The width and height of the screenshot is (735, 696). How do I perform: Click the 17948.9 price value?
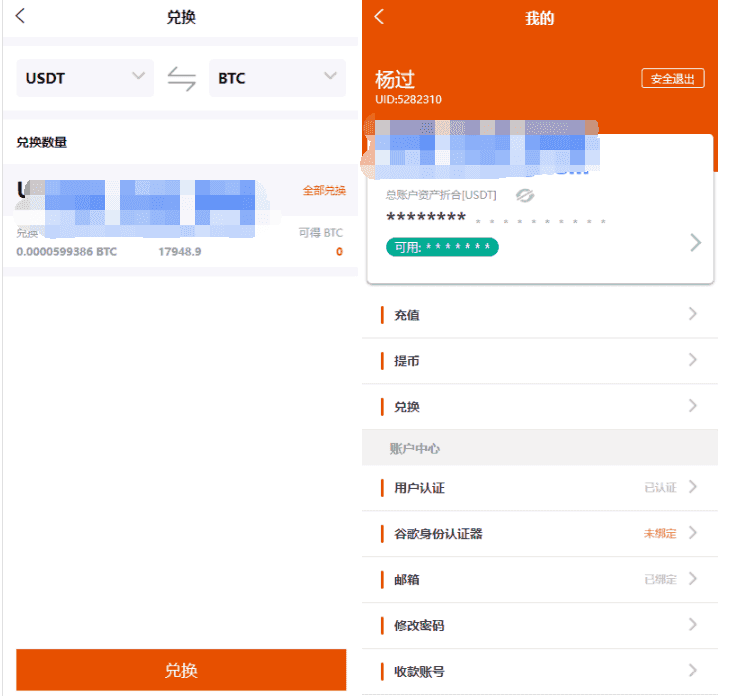click(x=180, y=252)
